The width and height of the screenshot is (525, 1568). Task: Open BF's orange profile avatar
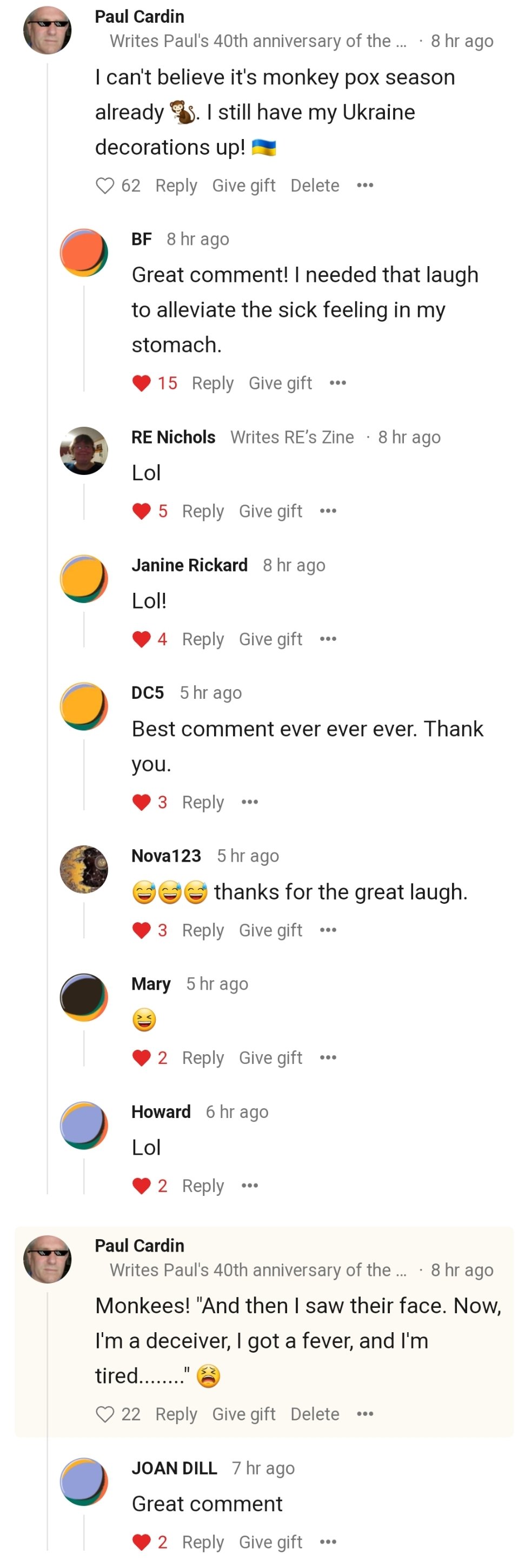pyautogui.click(x=84, y=253)
